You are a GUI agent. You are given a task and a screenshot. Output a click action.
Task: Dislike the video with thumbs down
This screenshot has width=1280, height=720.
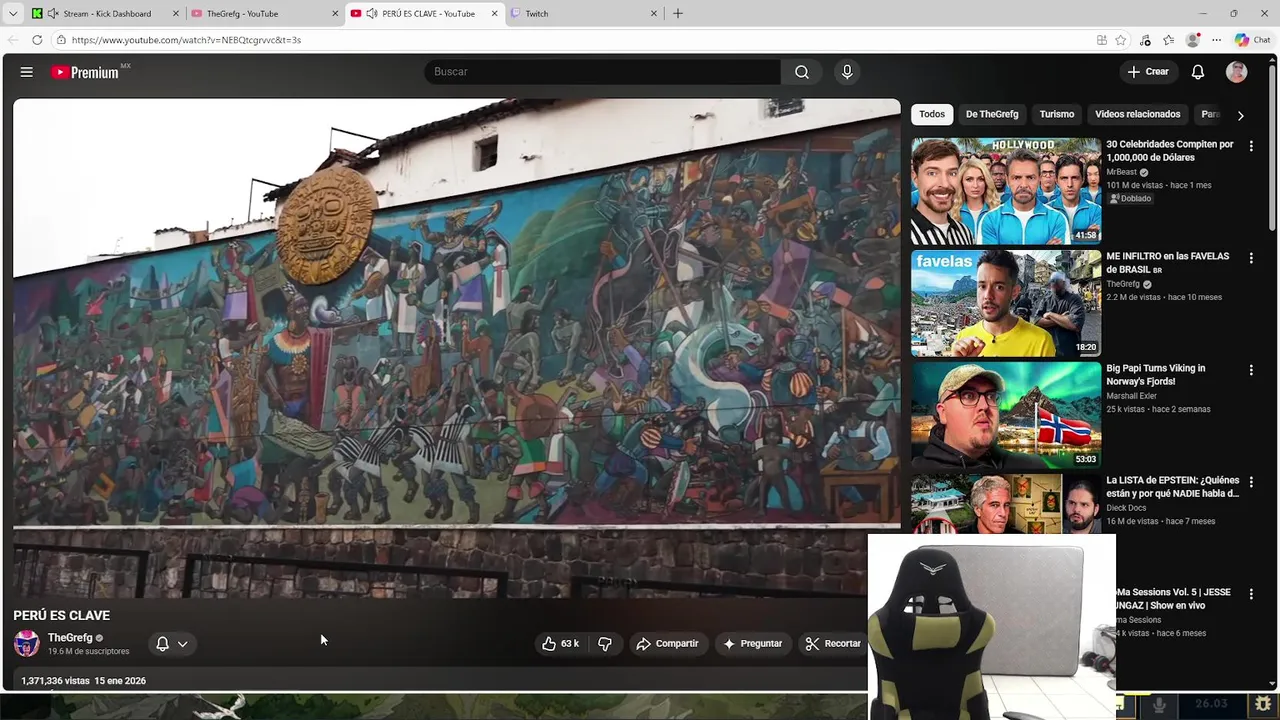[x=605, y=644]
